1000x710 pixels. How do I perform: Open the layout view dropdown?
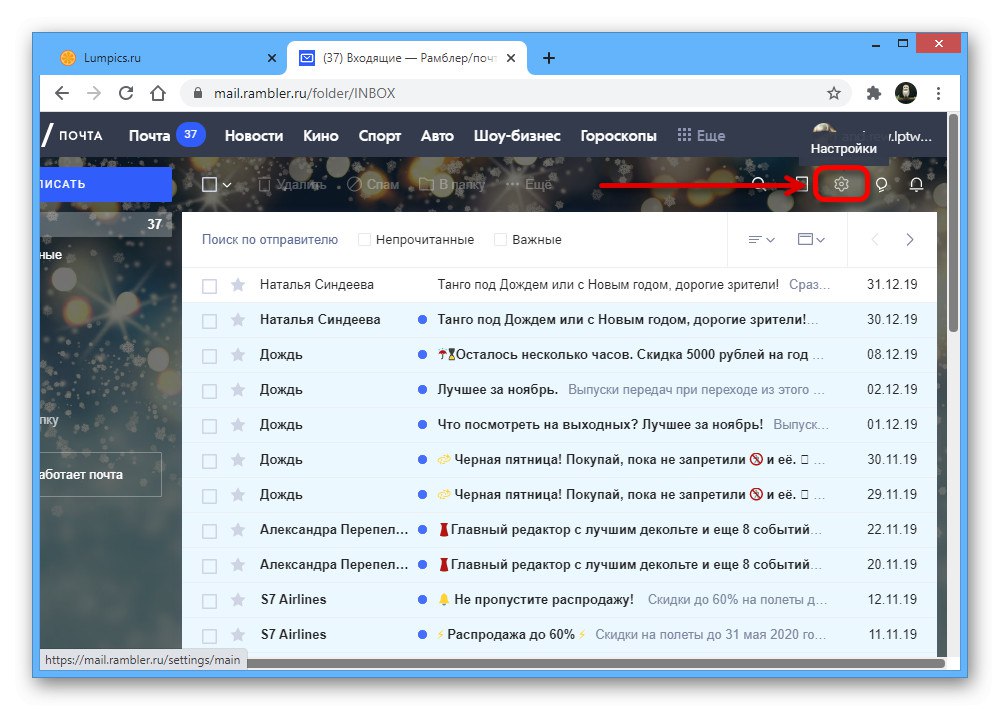click(x=811, y=240)
